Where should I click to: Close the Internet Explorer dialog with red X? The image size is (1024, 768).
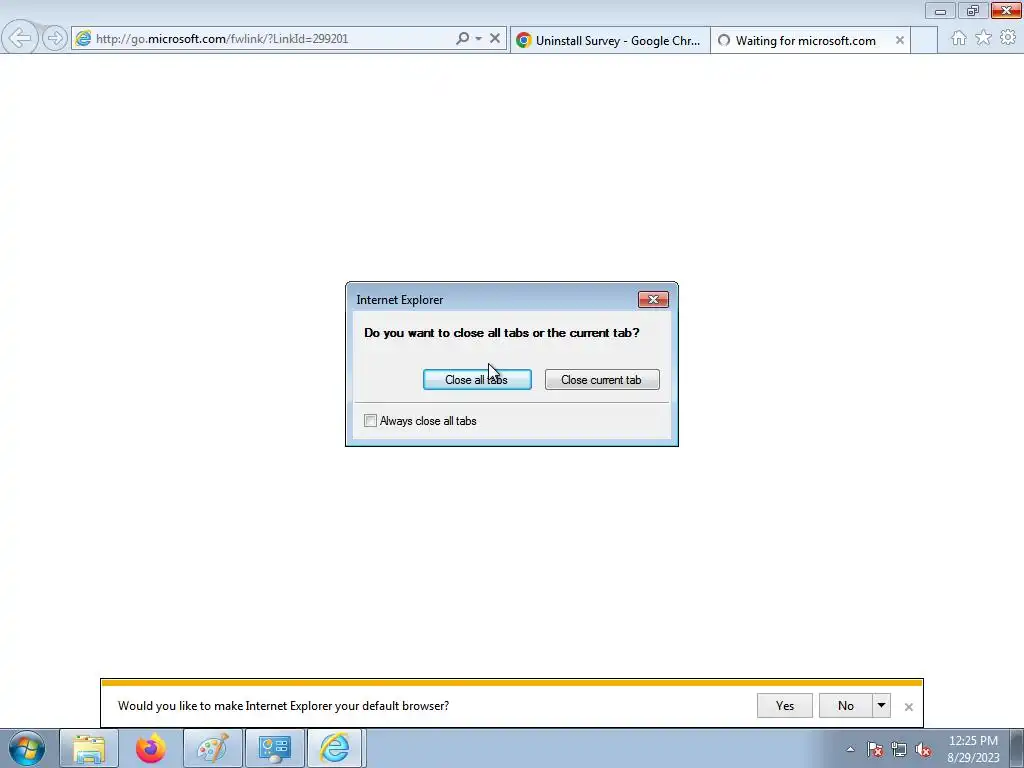coord(653,300)
